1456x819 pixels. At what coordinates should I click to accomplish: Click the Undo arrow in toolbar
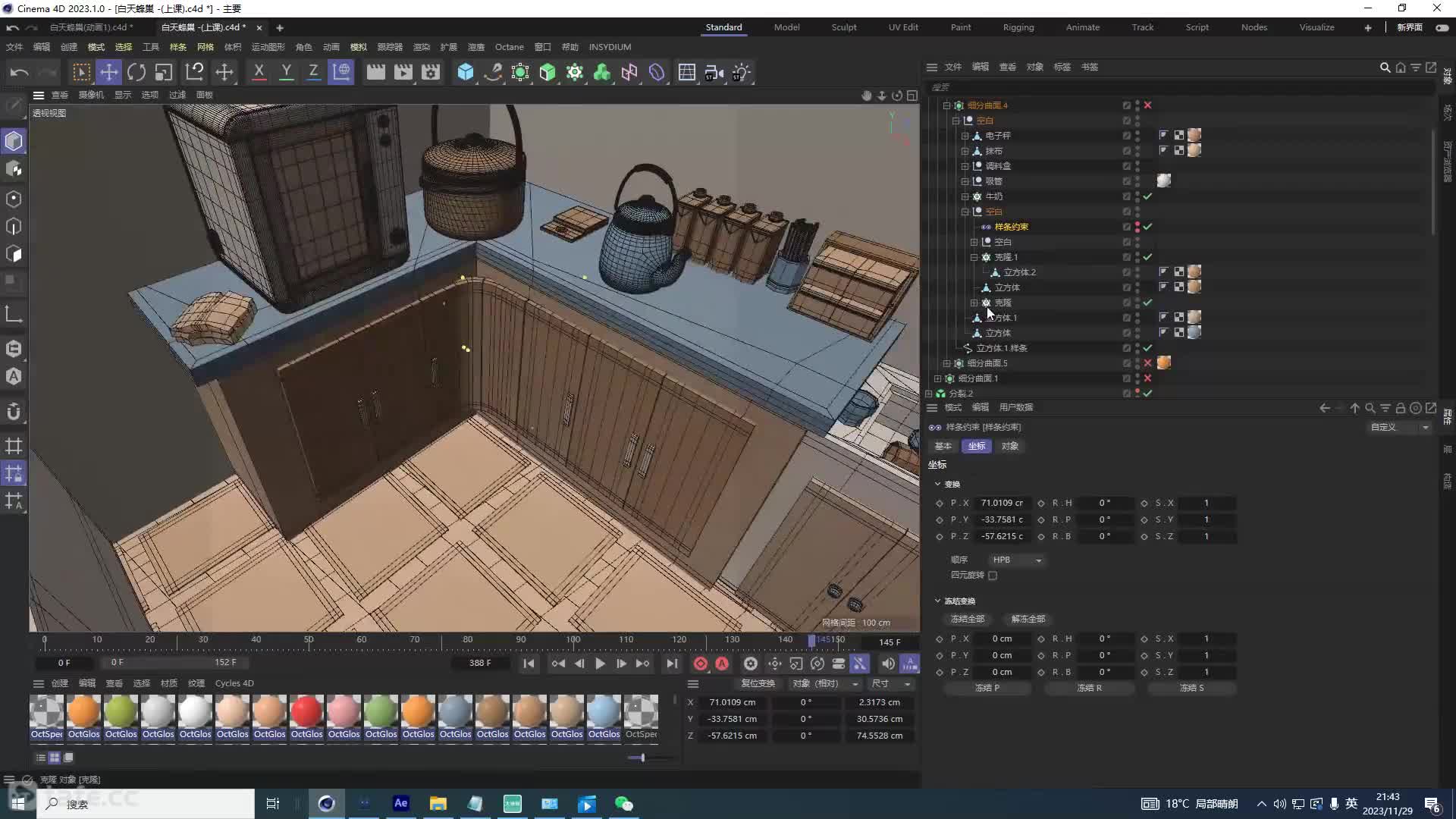tap(19, 72)
